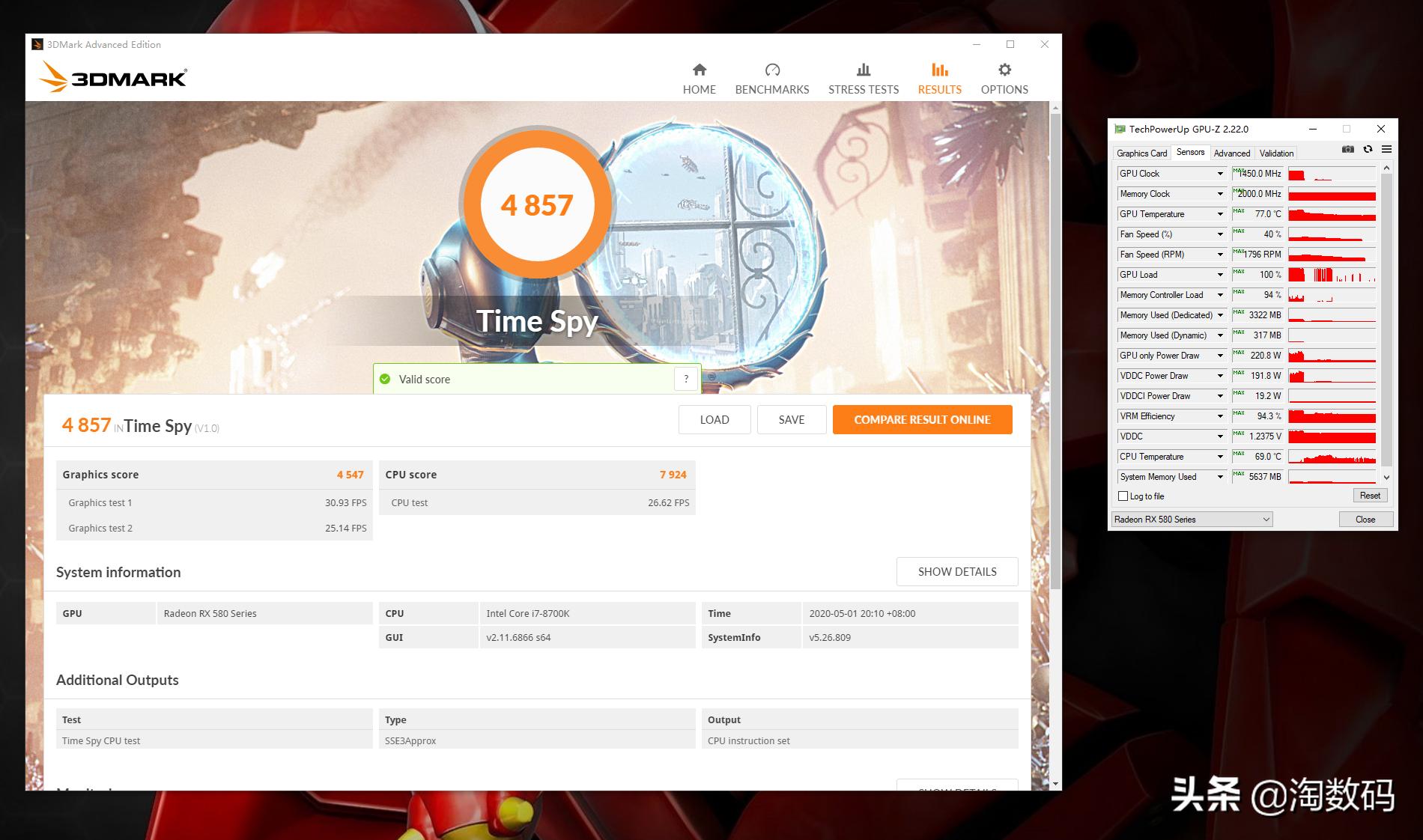Expand the GPU Load sensor dropdown
This screenshot has height=840, width=1423.
[1220, 275]
